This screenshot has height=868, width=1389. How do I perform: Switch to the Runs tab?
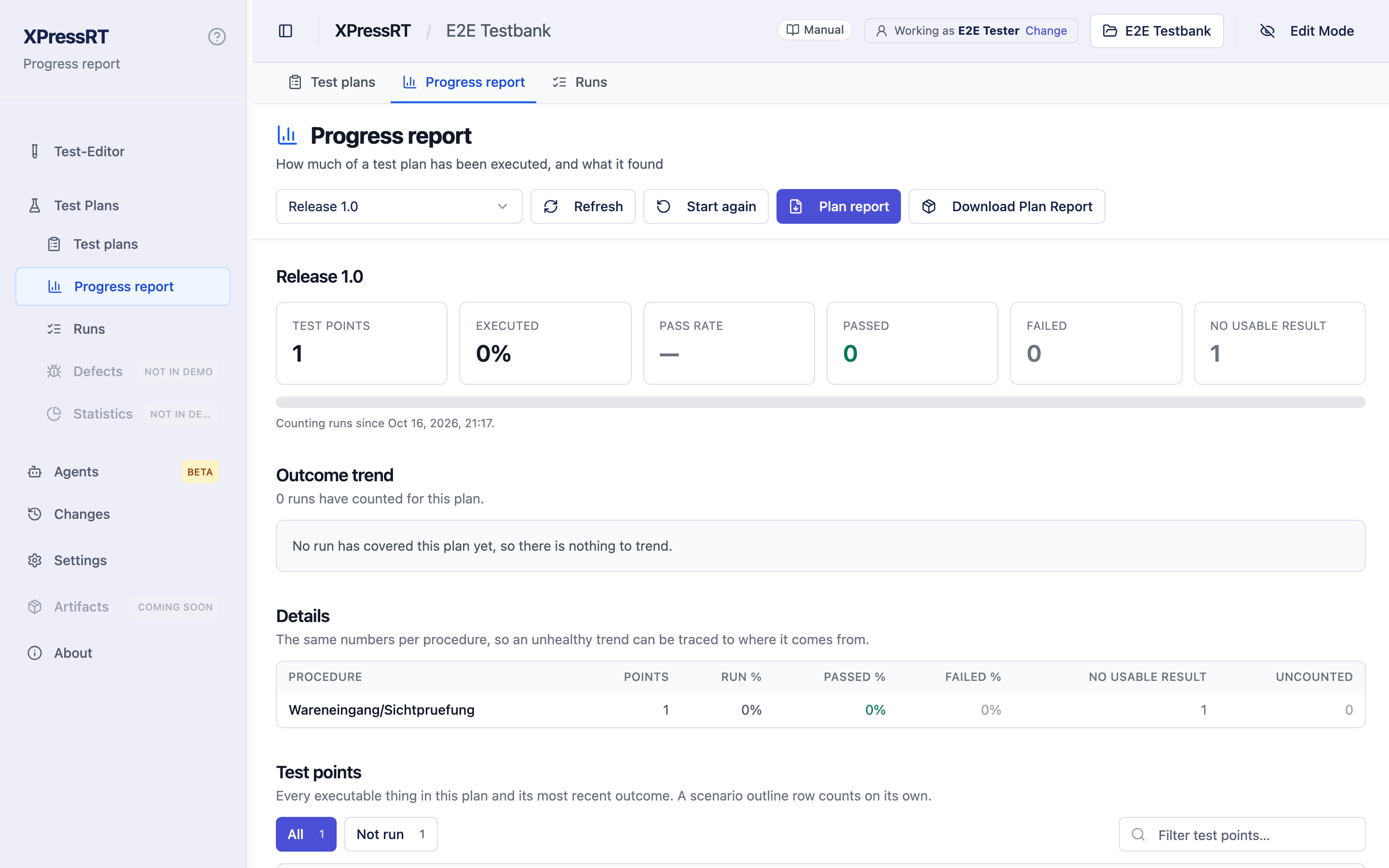pyautogui.click(x=580, y=82)
